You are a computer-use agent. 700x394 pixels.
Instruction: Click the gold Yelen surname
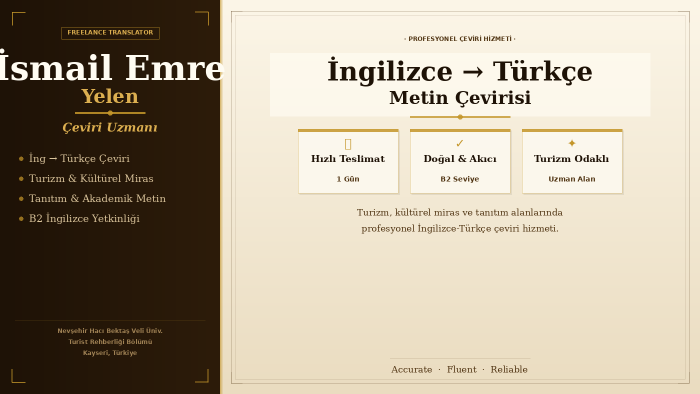pos(110,96)
